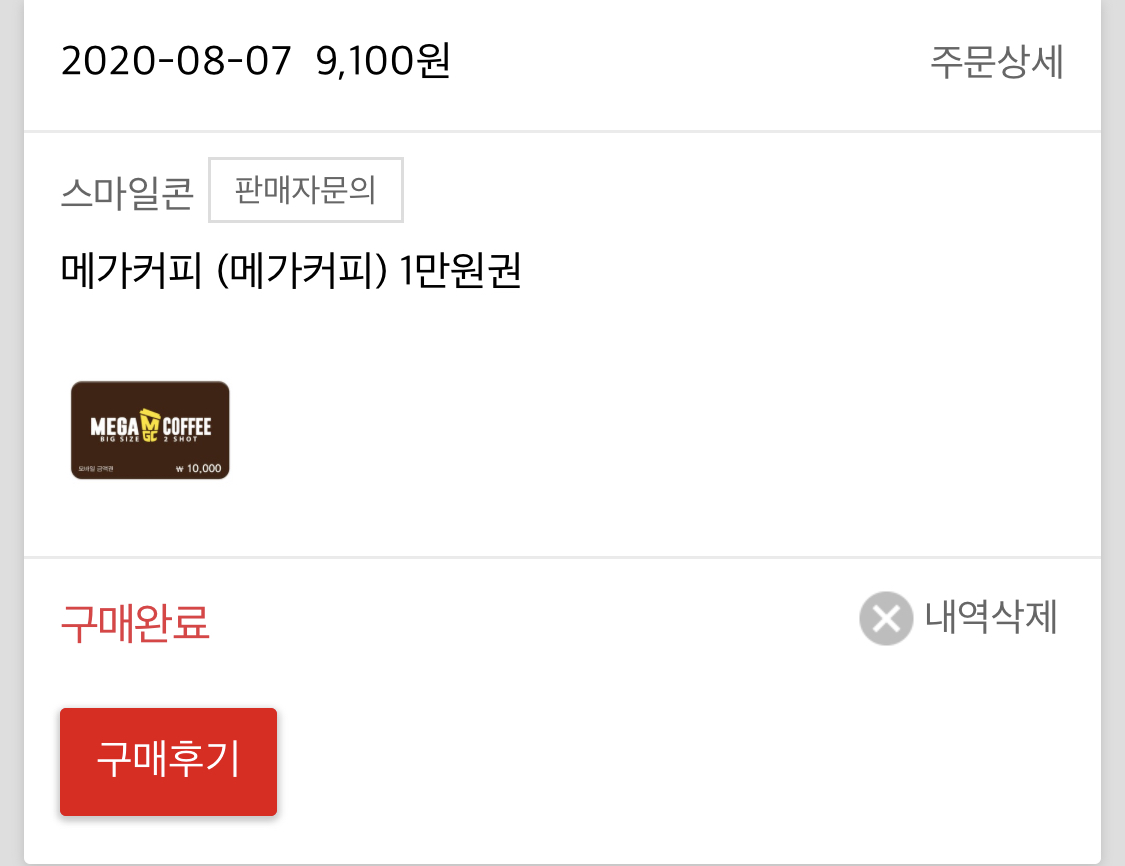The image size is (1125, 866).
Task: Click the gray X delete icon
Action: click(886, 618)
